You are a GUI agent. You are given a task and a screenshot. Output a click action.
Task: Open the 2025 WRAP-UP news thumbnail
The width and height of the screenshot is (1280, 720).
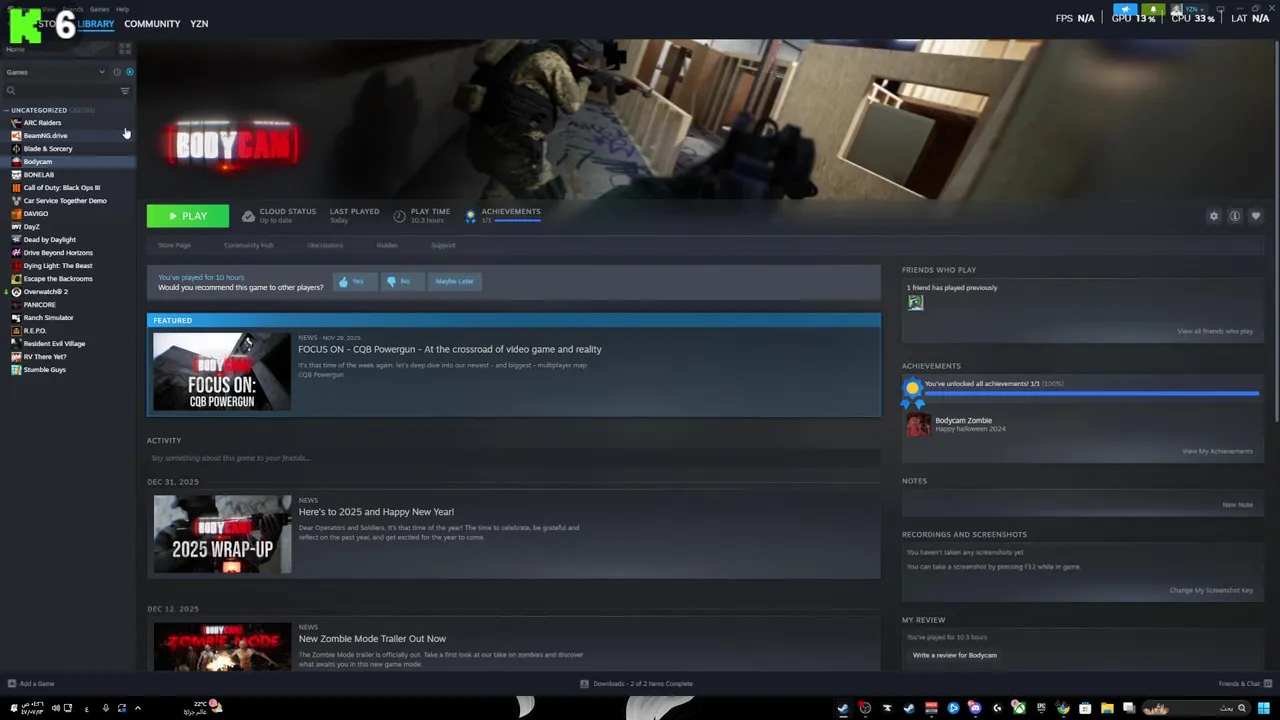click(222, 535)
